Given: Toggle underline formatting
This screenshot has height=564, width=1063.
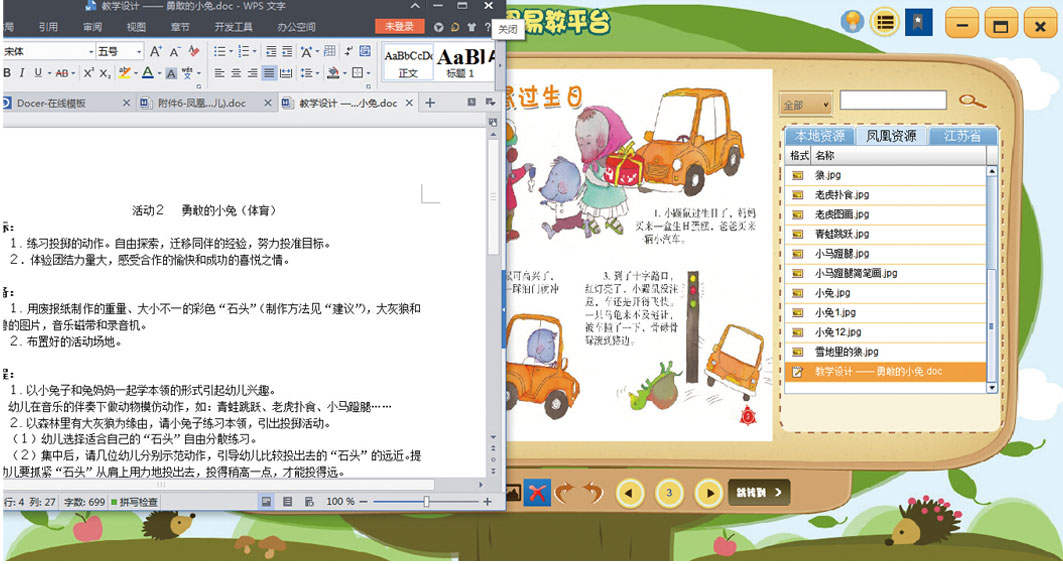Looking at the screenshot, I should click(38, 73).
